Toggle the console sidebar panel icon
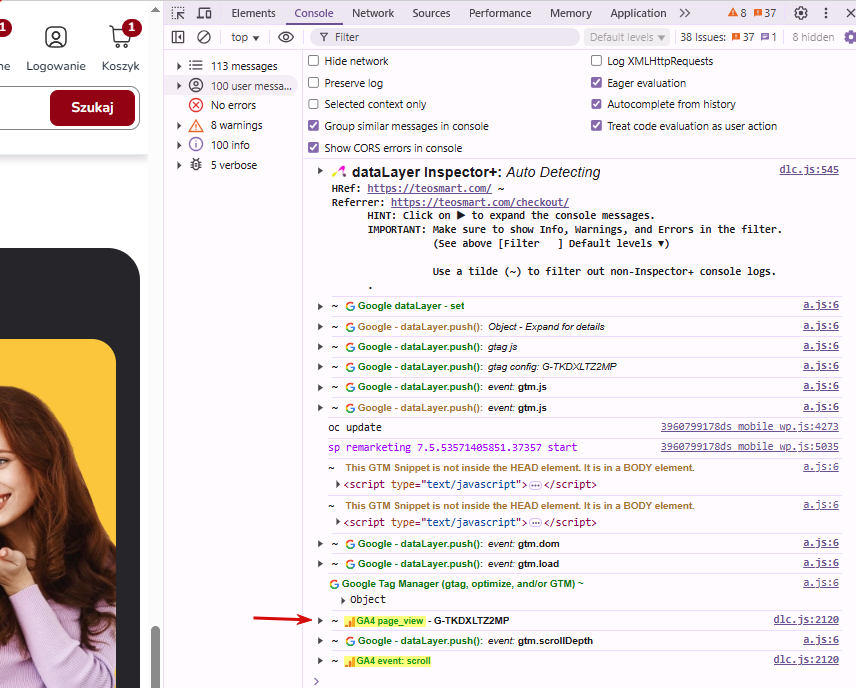 click(178, 37)
